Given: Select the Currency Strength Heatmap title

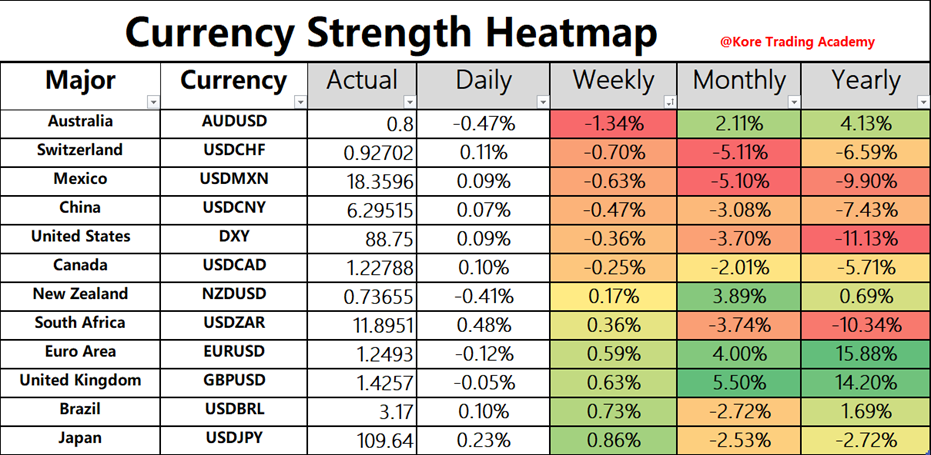Looking at the screenshot, I should coord(391,34).
